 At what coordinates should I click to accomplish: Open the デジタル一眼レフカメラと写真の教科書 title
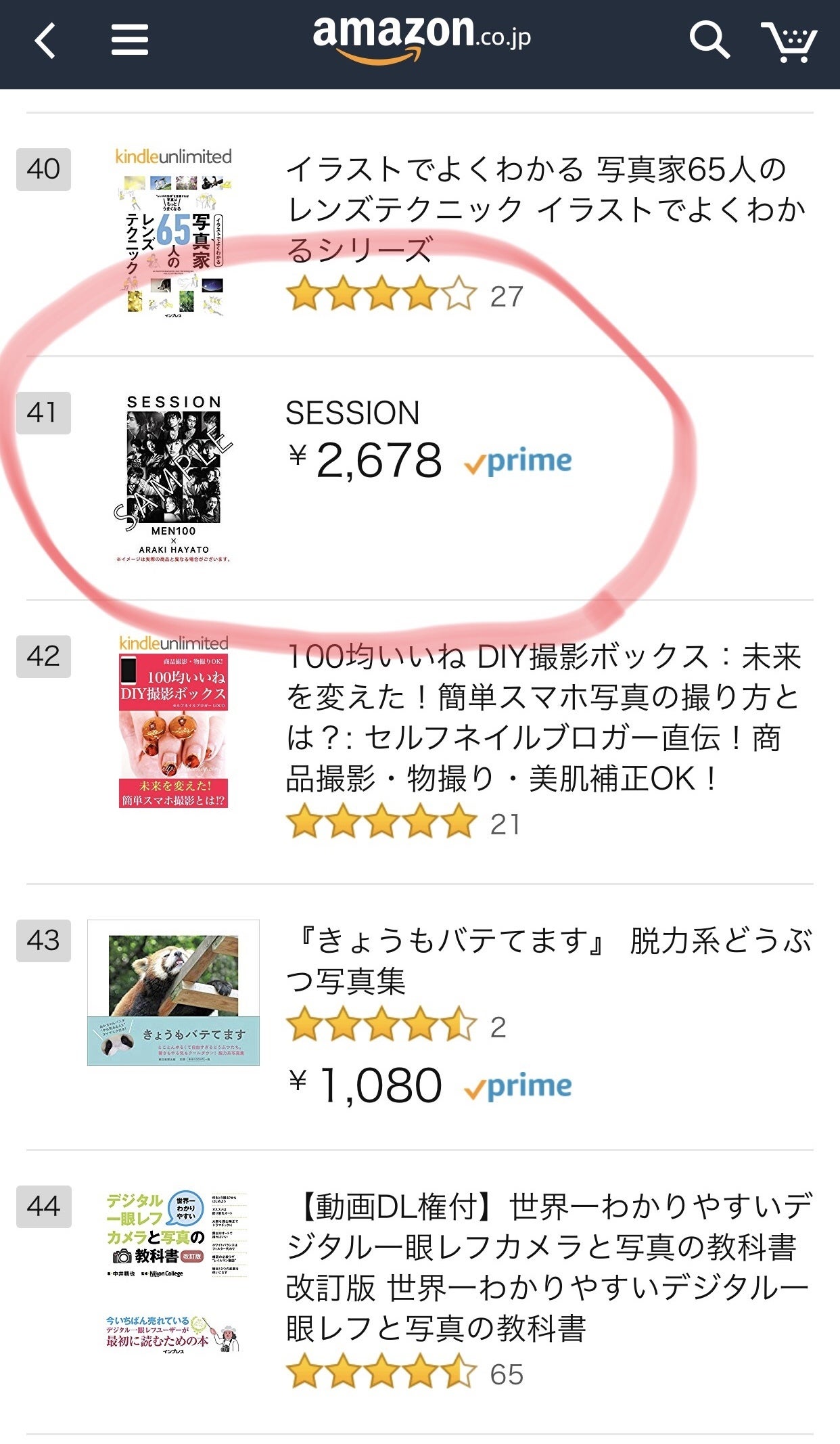548,1267
